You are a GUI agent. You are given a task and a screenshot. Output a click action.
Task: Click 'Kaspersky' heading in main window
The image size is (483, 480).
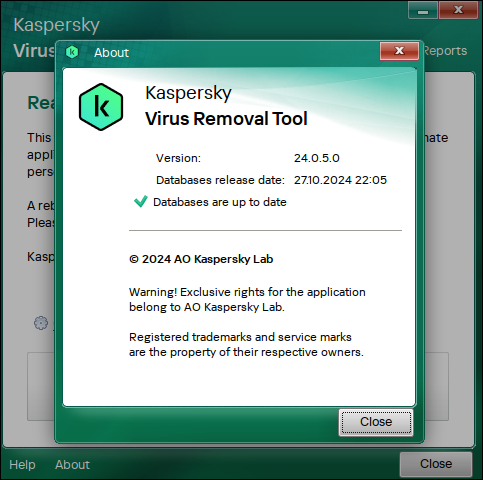tap(57, 25)
